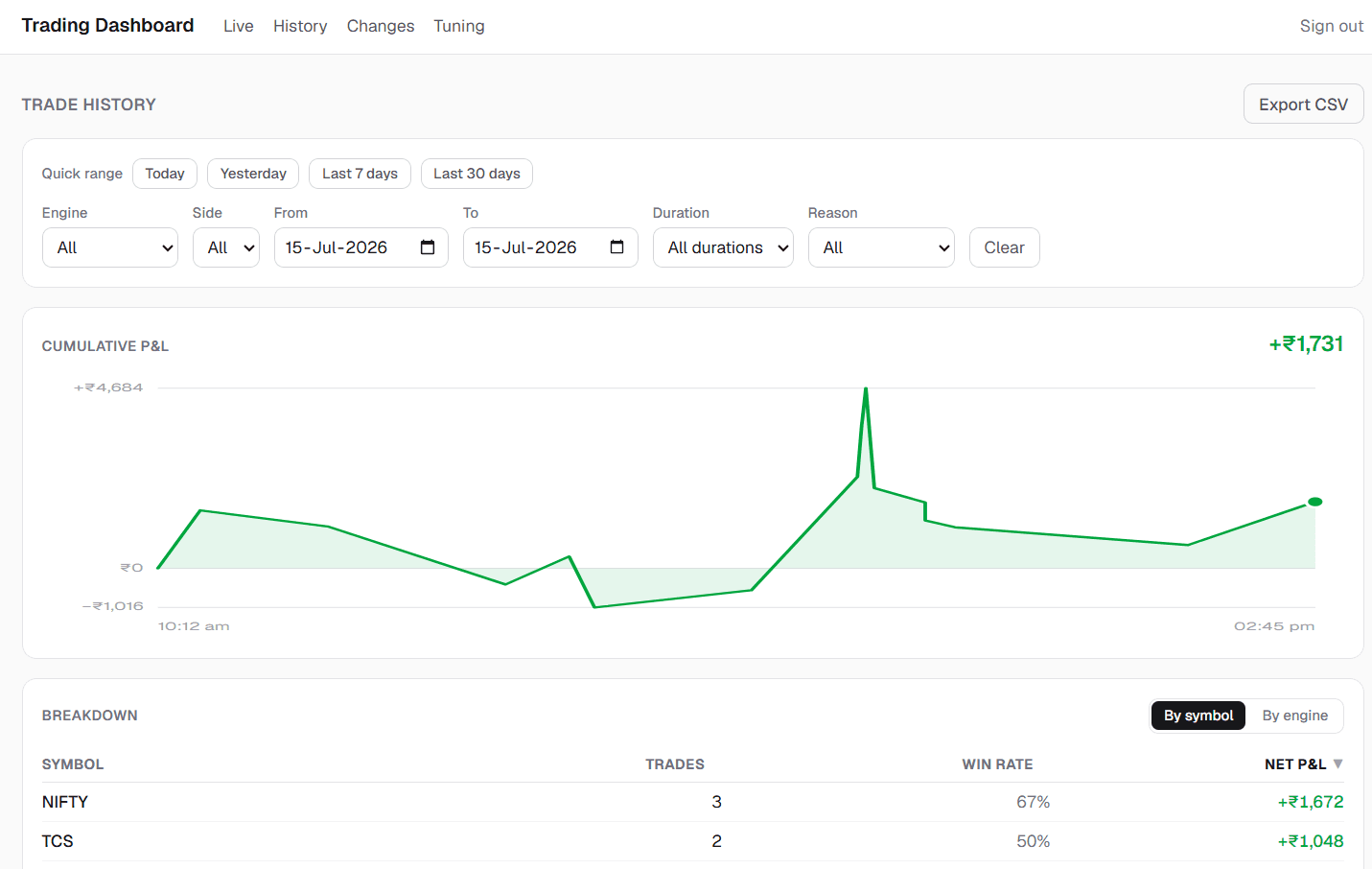Click the From date 15-Jul-2026 field
This screenshot has width=1372, height=869.
361,247
